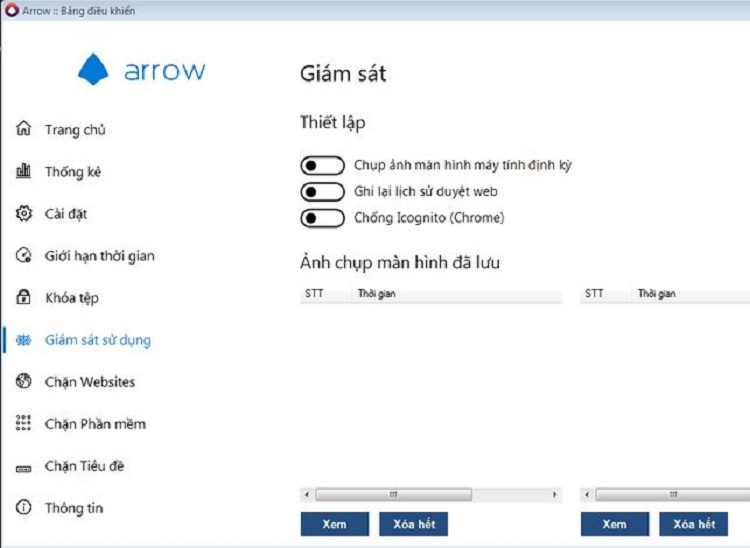This screenshot has width=750, height=548.
Task: Click horizontal scrollbar thumb of first list
Action: click(x=394, y=494)
